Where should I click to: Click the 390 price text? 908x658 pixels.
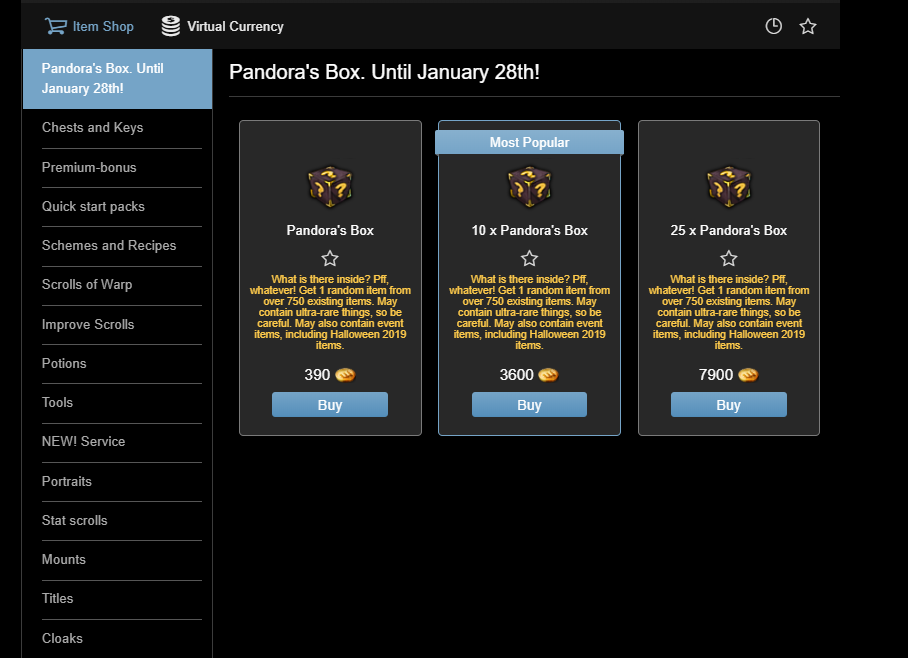(317, 375)
